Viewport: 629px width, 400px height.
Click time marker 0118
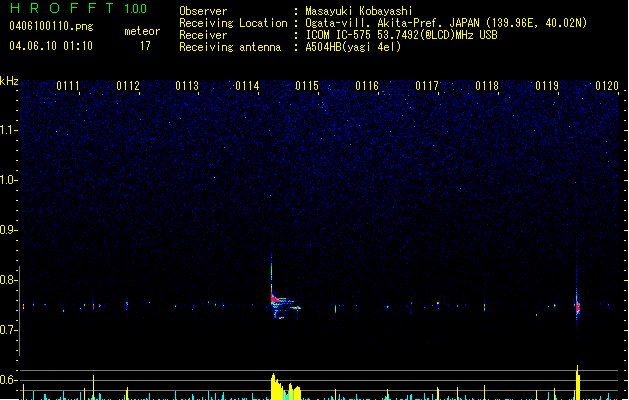(487, 86)
